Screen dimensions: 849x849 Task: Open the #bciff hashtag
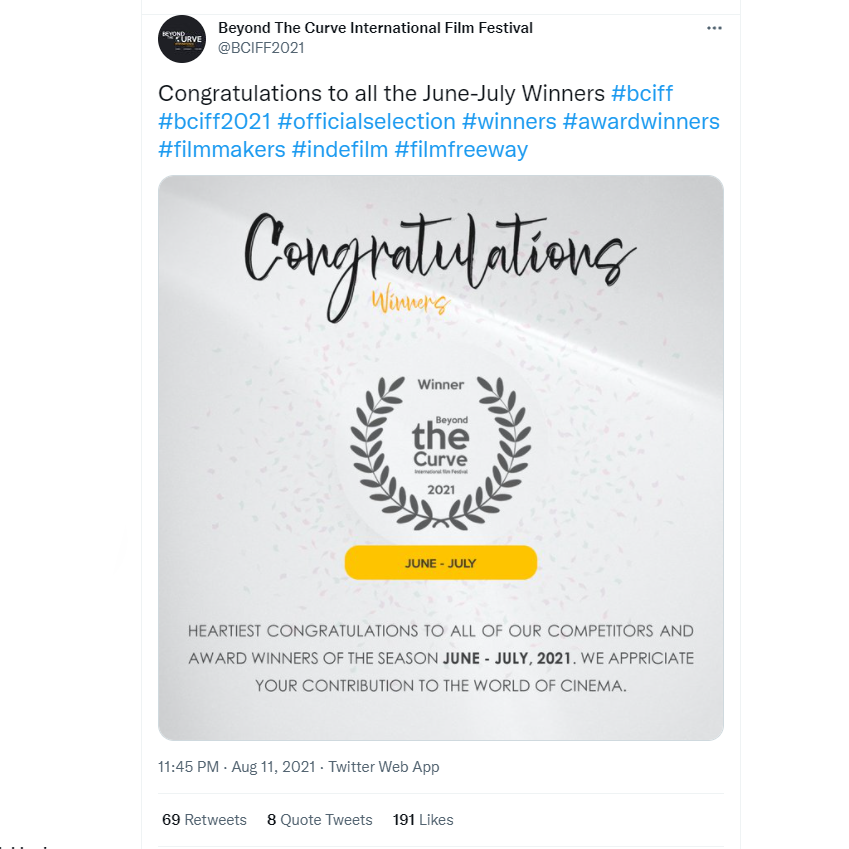[642, 94]
